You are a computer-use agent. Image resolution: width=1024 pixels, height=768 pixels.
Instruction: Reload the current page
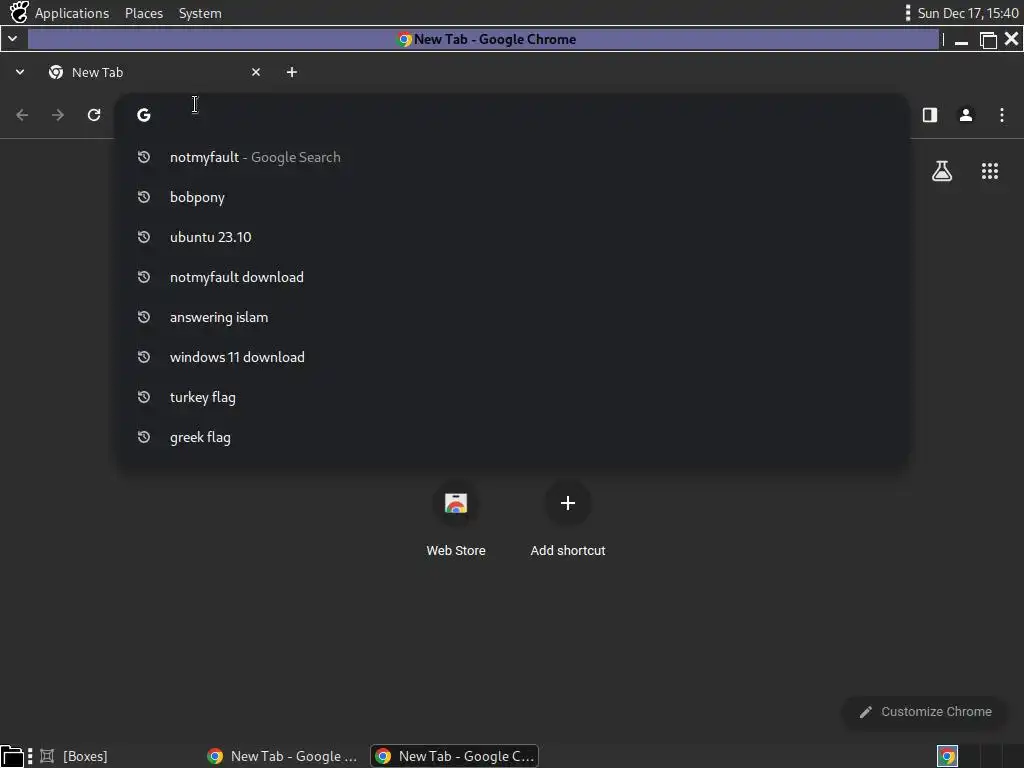pyautogui.click(x=94, y=115)
